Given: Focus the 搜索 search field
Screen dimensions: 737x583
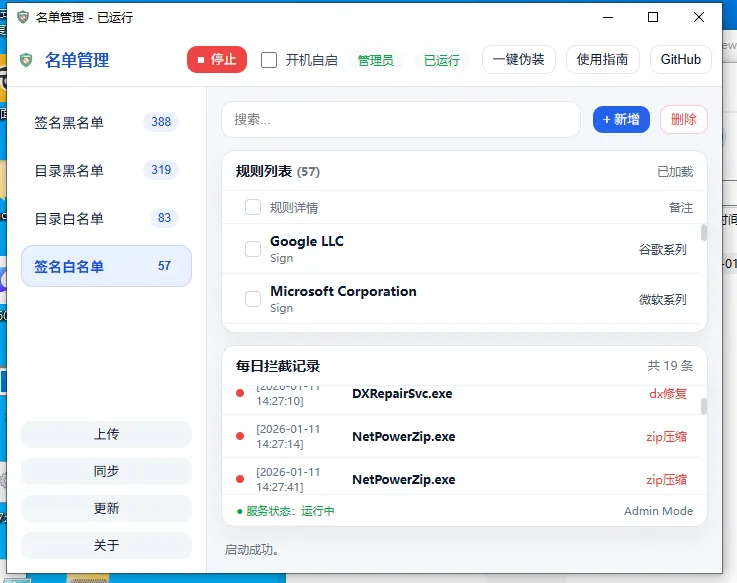Looking at the screenshot, I should tap(400, 119).
